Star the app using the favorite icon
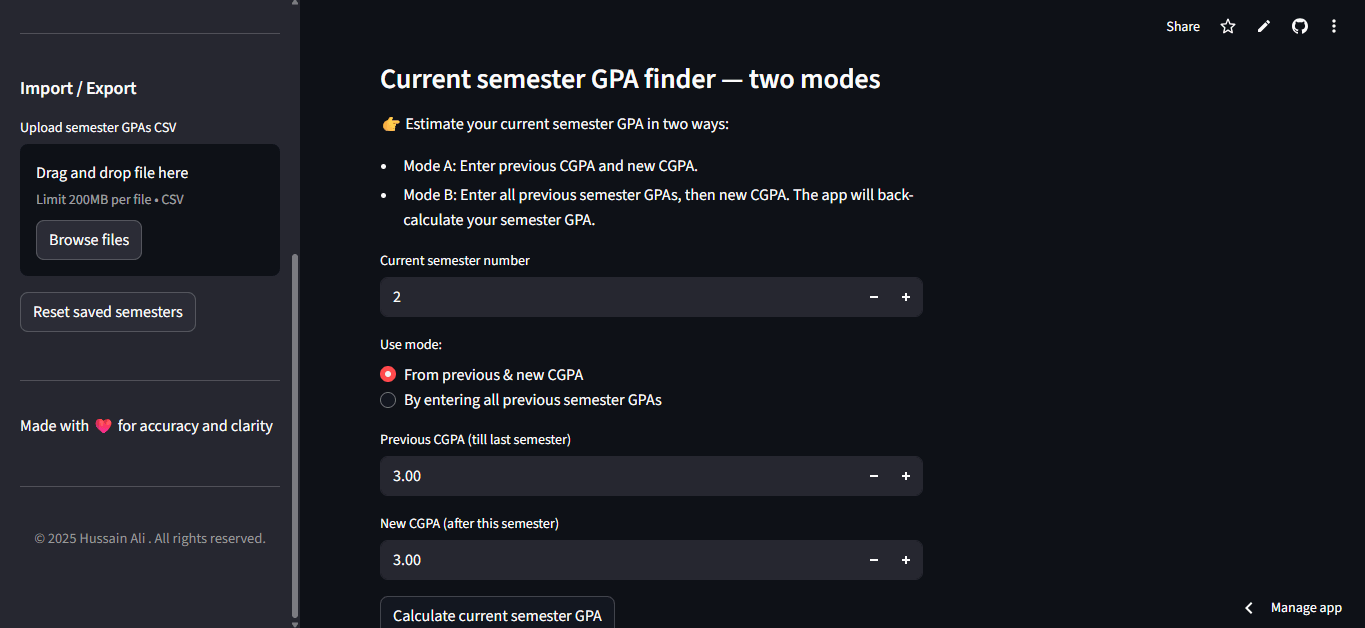The image size is (1365, 628). pos(1227,26)
